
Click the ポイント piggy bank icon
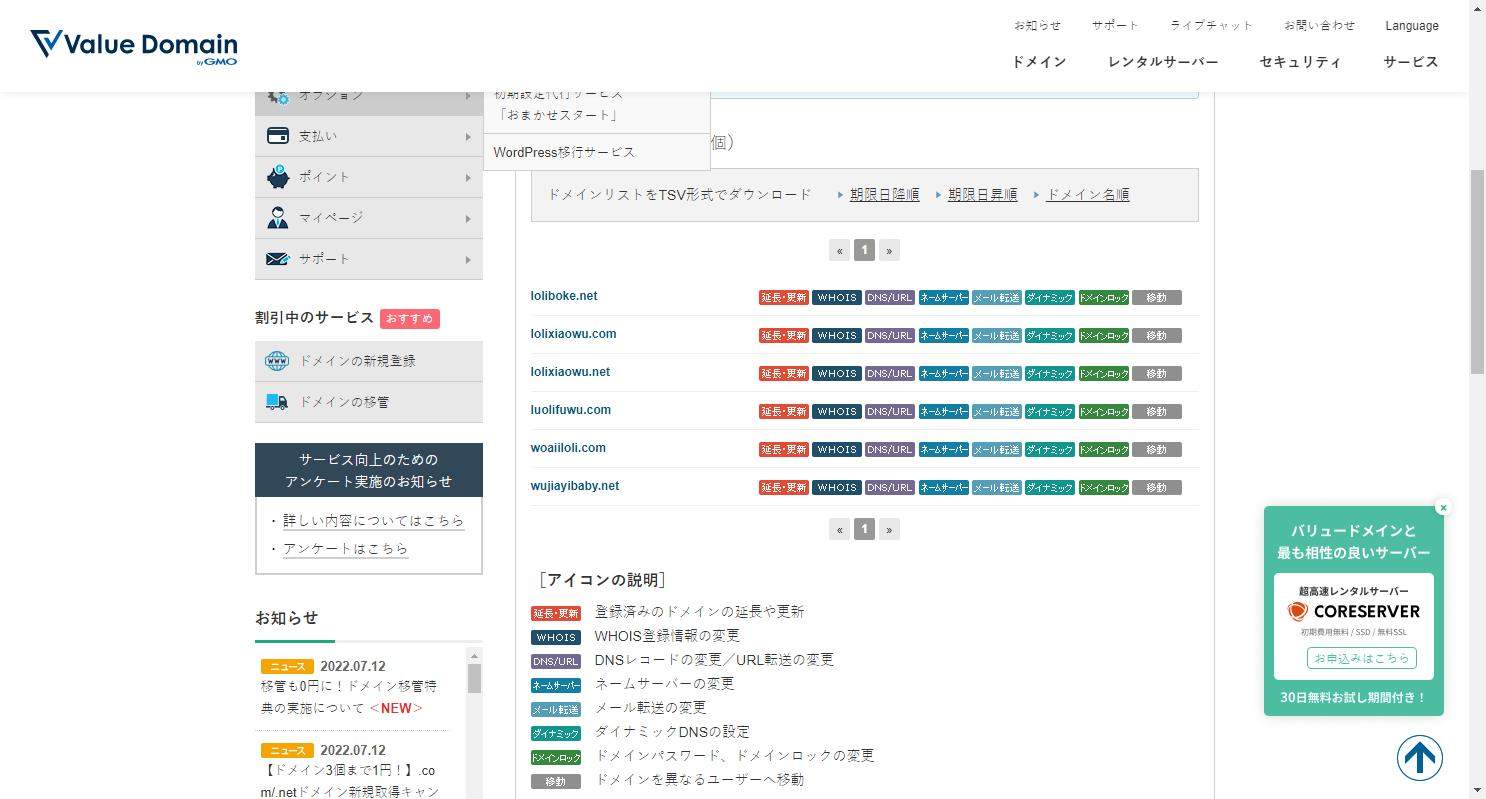point(277,176)
